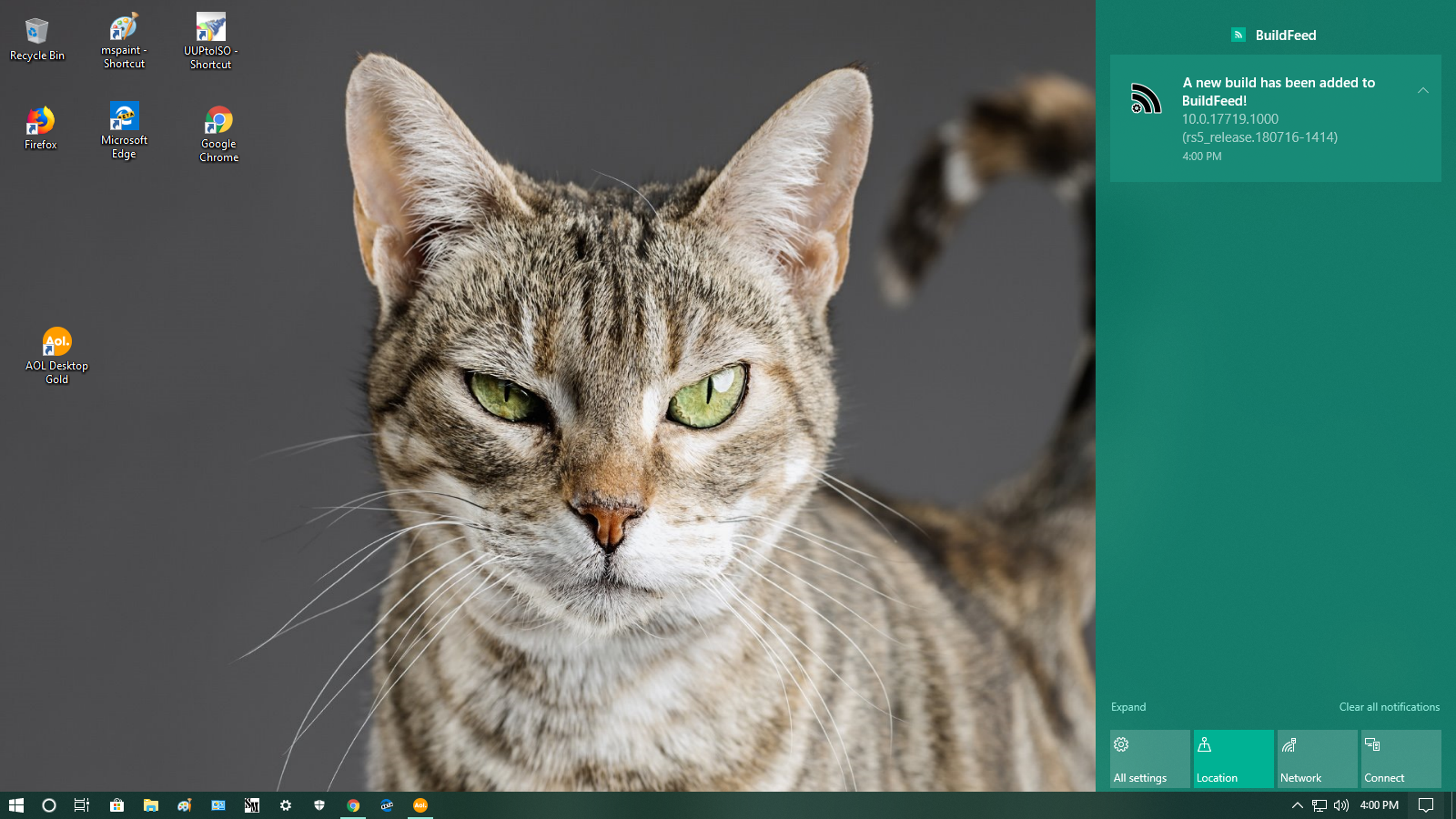
Task: Click the Microsoft Store taskbar icon
Action: [116, 805]
